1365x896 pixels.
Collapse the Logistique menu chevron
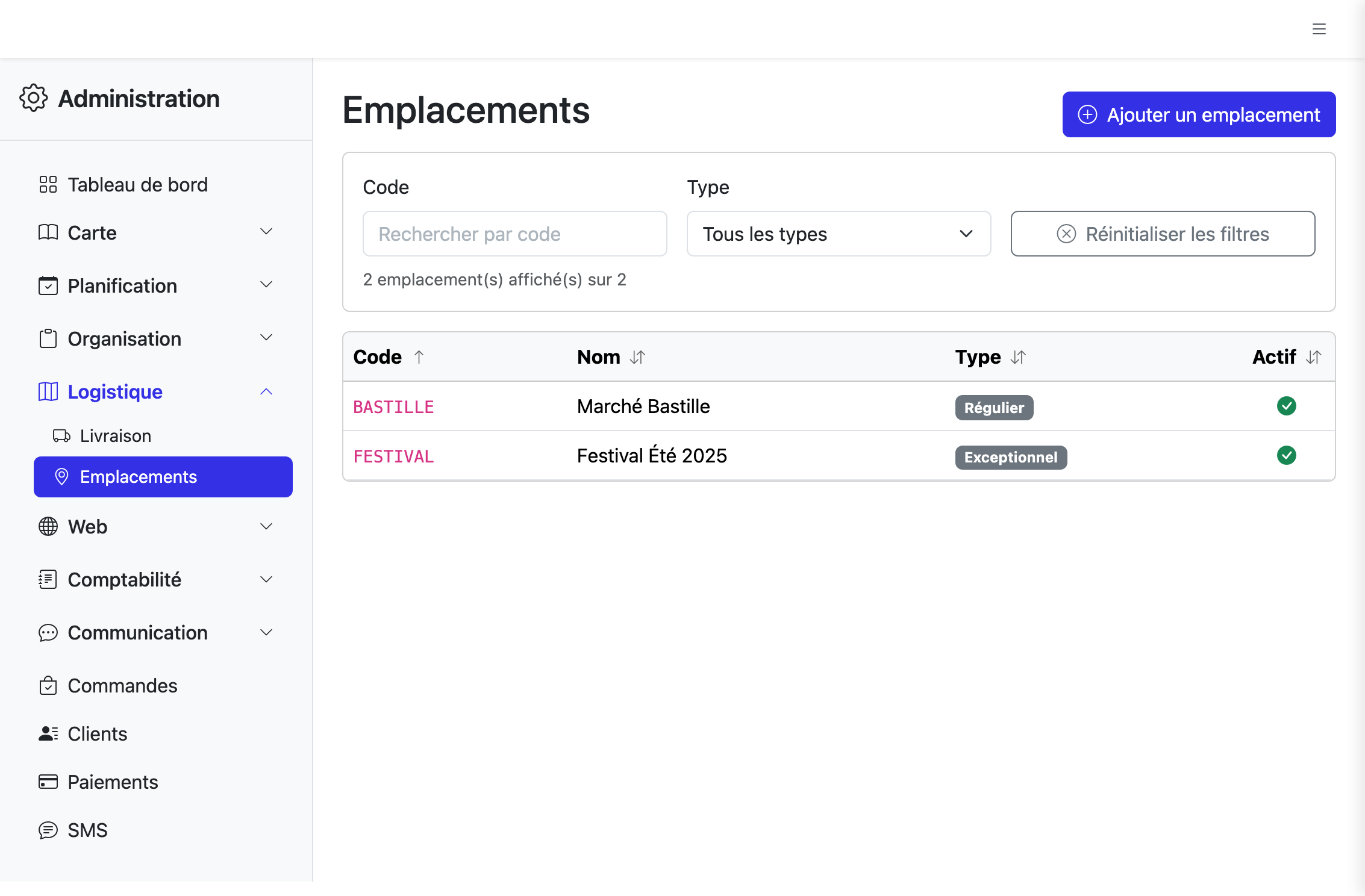point(266,391)
